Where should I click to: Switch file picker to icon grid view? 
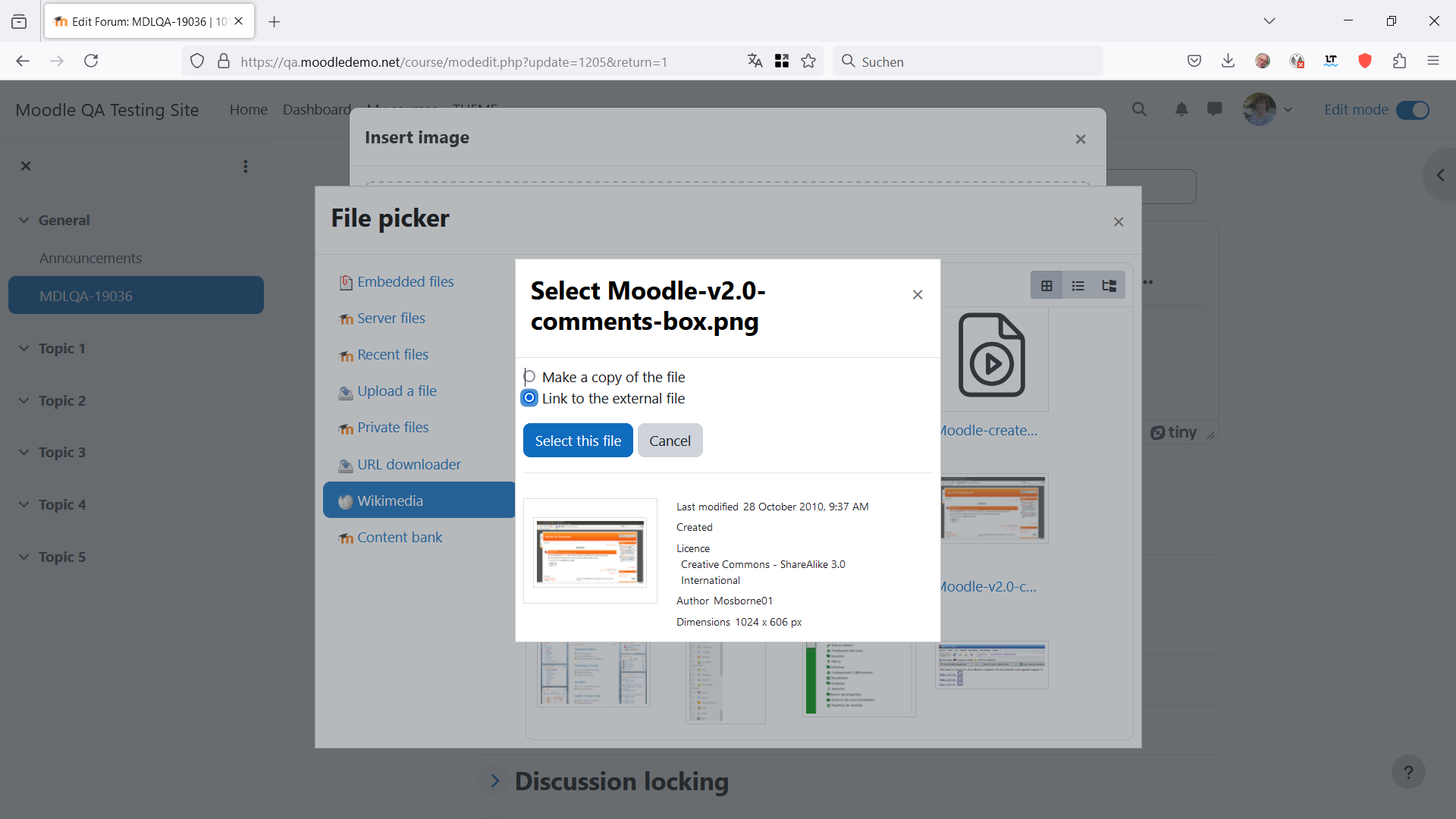click(1046, 286)
